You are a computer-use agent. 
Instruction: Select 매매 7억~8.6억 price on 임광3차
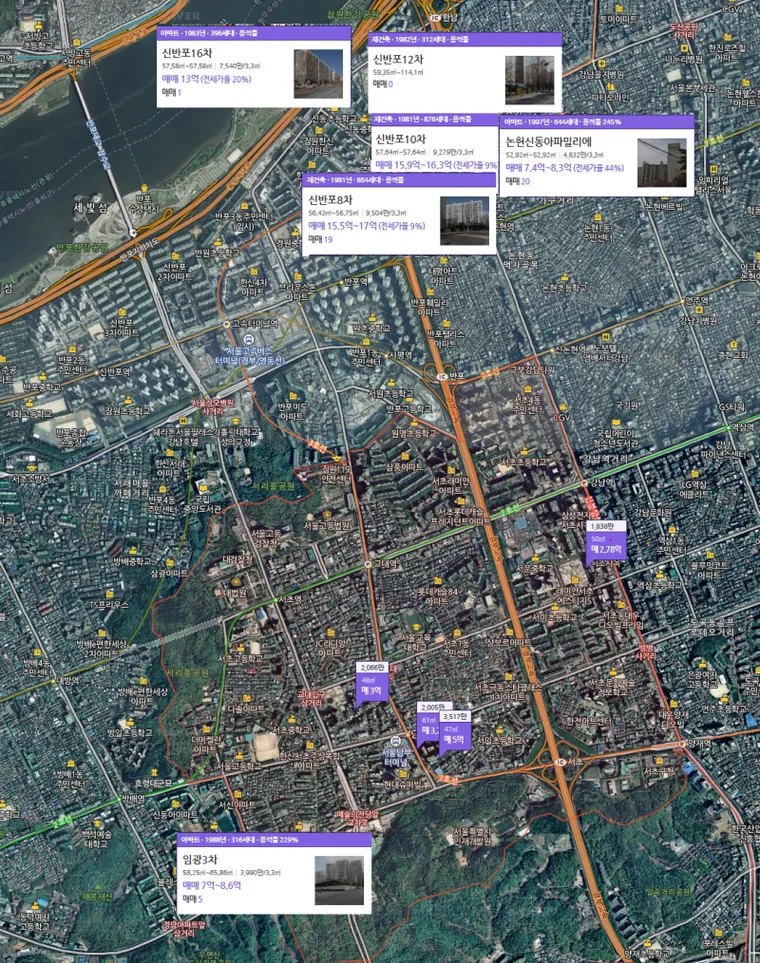[212, 885]
